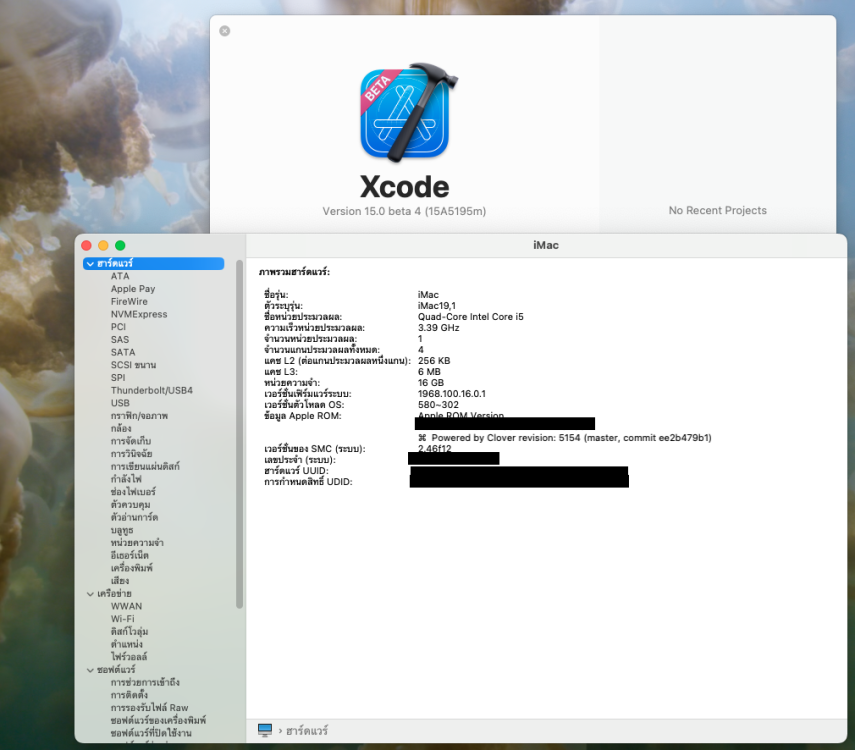This screenshot has width=855, height=750.
Task: Select กล้อง camera item
Action: (121, 428)
